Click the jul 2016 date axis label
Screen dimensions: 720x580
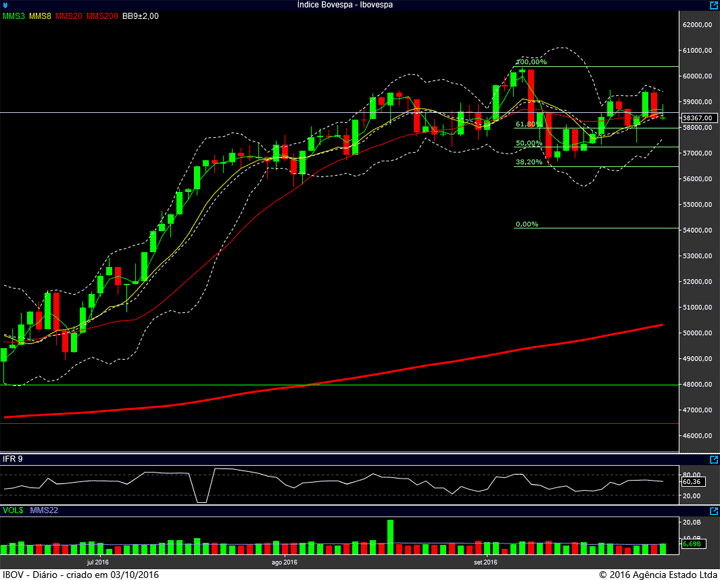point(98,562)
